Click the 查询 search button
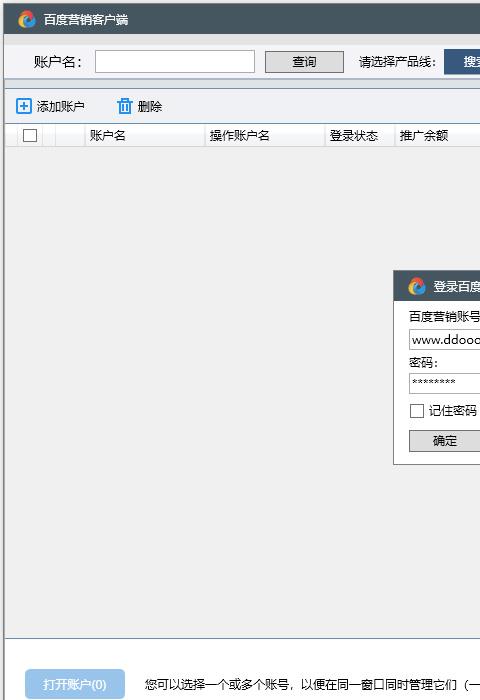This screenshot has height=700, width=480. [304, 62]
